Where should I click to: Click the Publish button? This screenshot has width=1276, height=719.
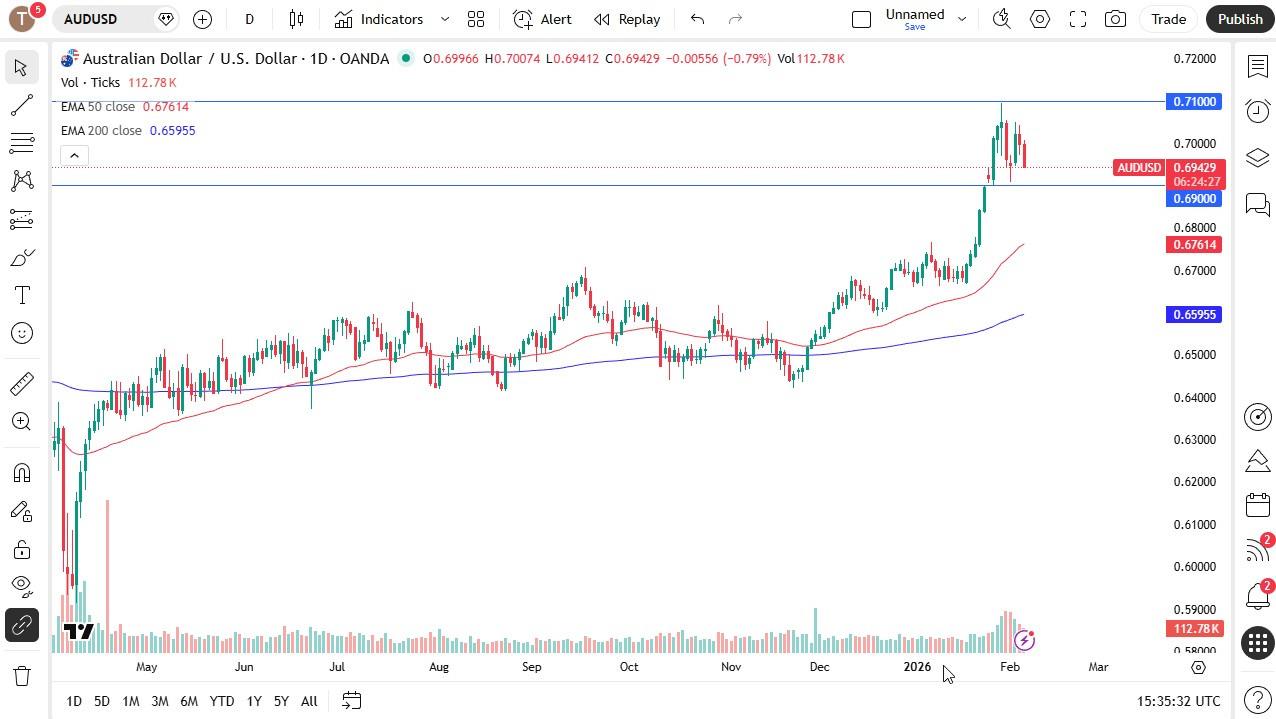click(1240, 19)
